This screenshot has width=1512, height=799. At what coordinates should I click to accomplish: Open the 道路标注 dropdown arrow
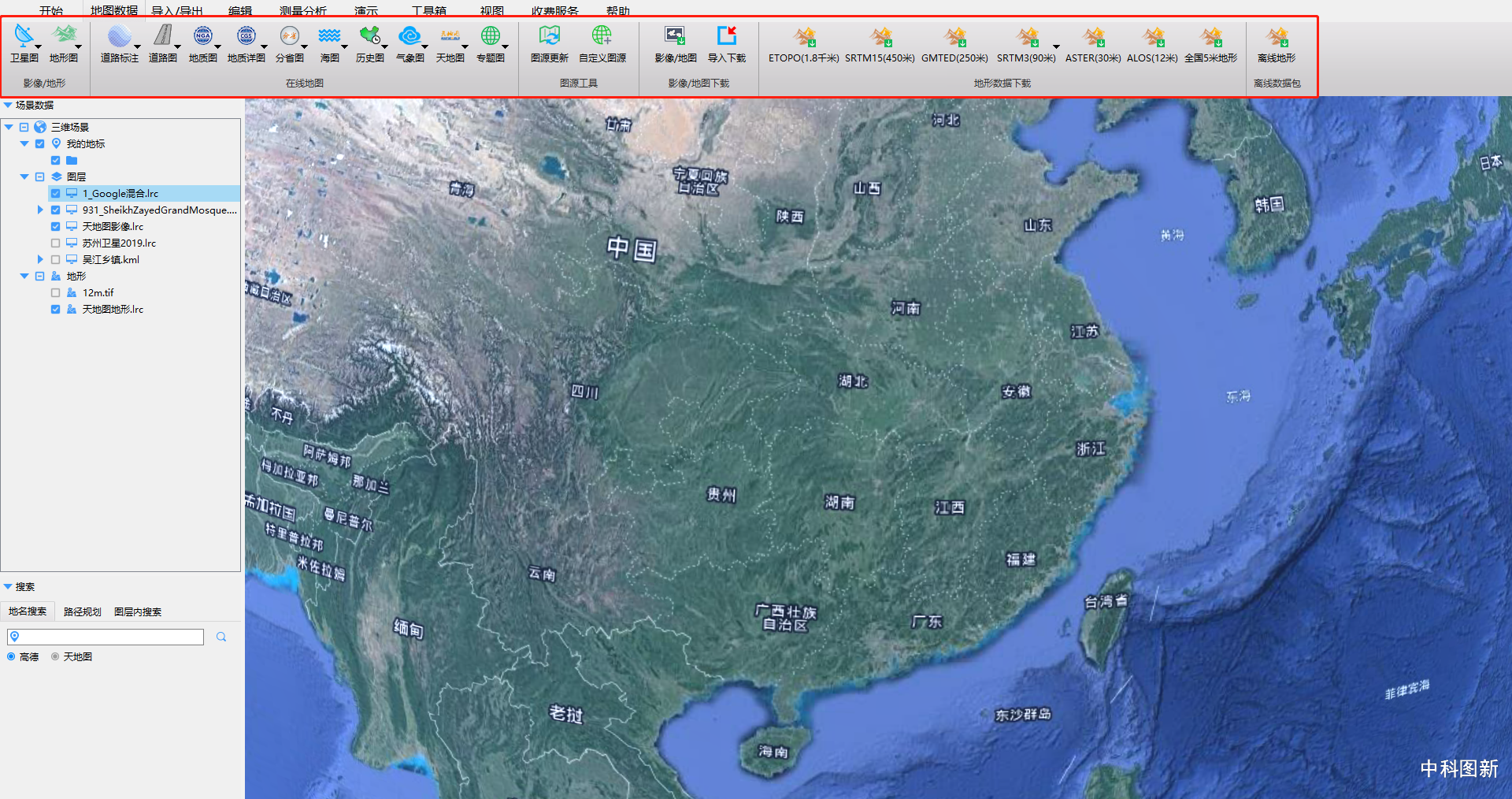click(x=137, y=46)
